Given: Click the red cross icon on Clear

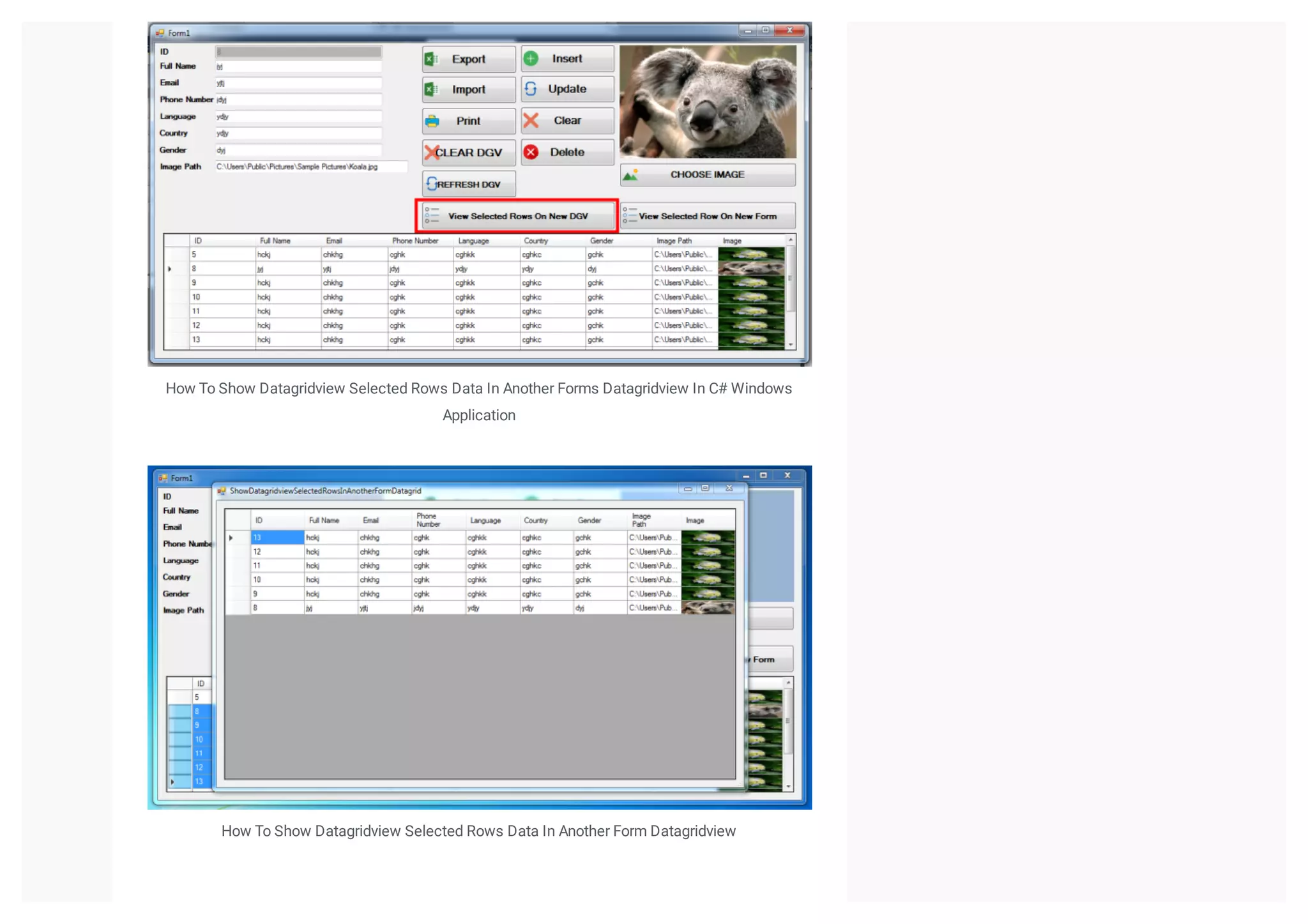Looking at the screenshot, I should click(x=531, y=120).
